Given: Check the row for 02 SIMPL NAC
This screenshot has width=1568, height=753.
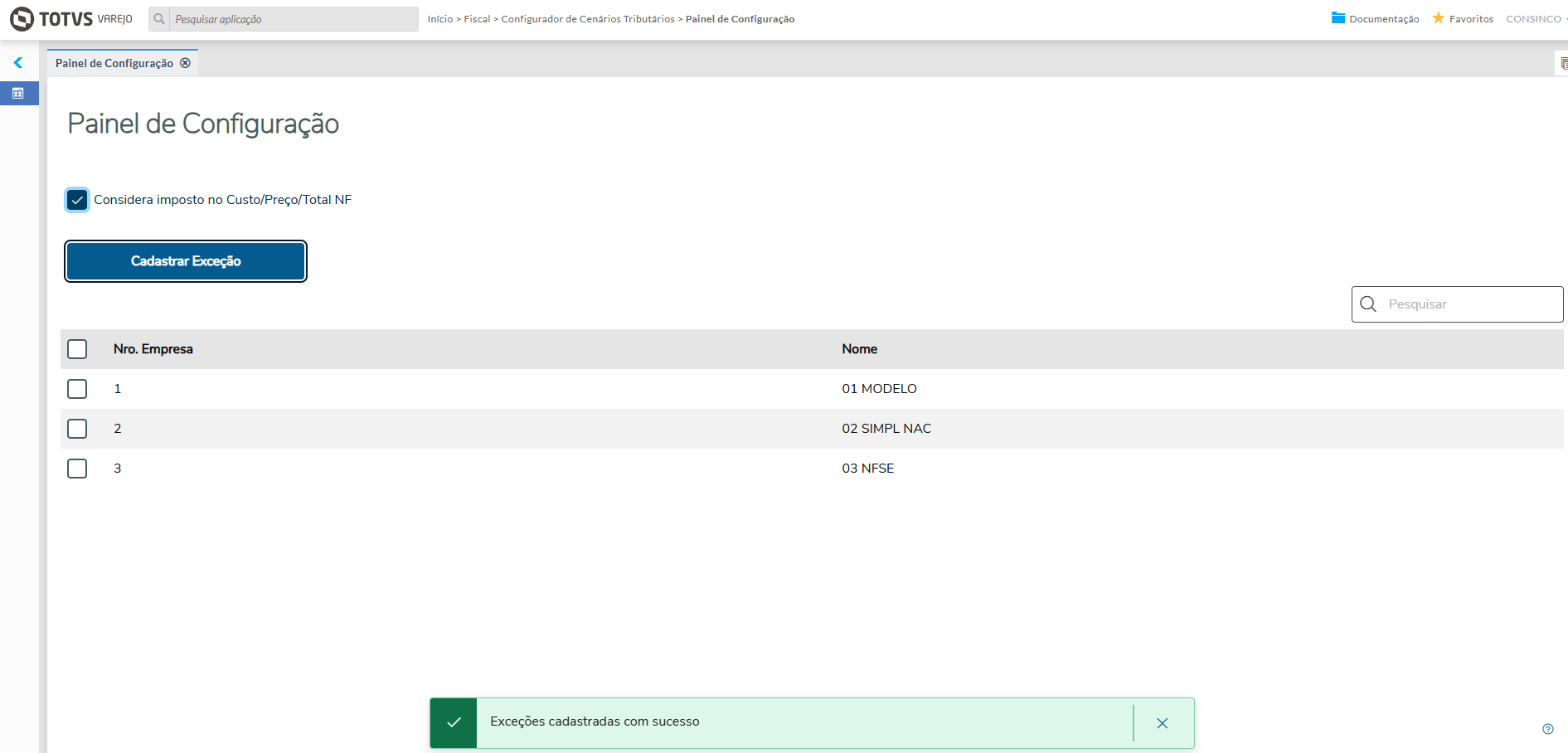Looking at the screenshot, I should [x=77, y=429].
